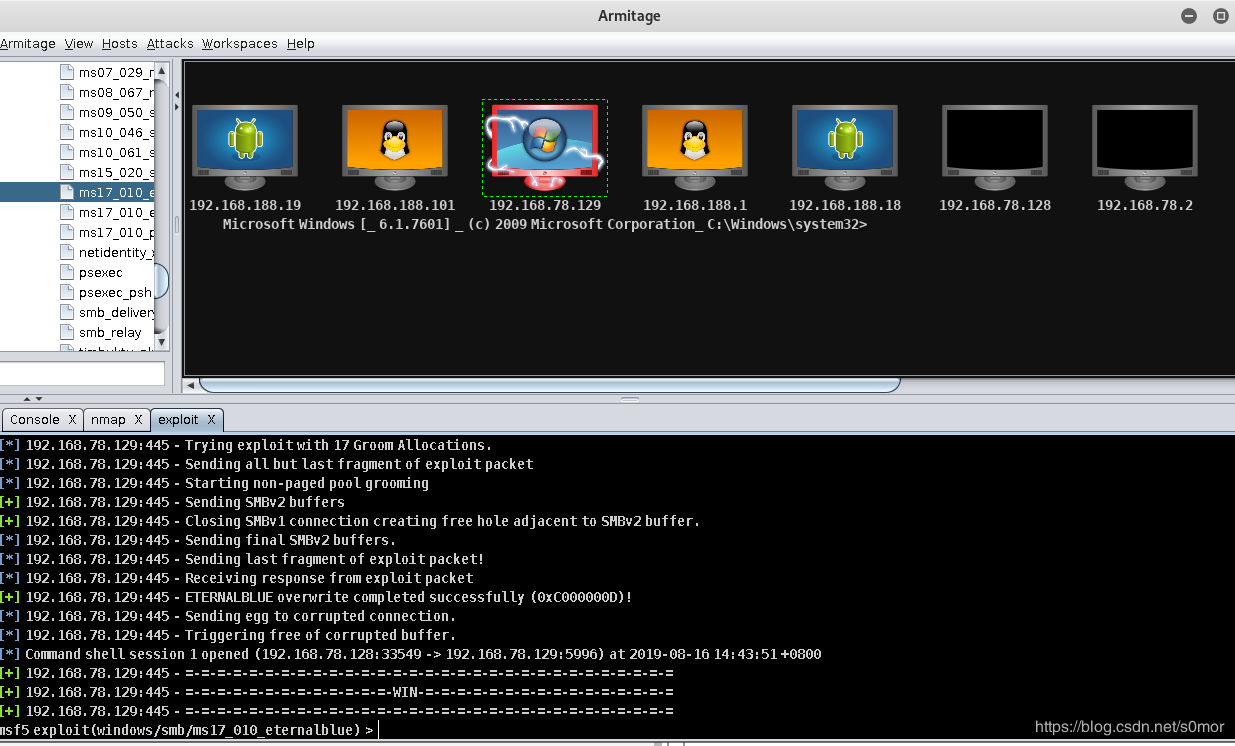Viewport: 1235px width, 746px height.
Task: Select the Linux host 192.168.188.101
Action: pos(395,148)
